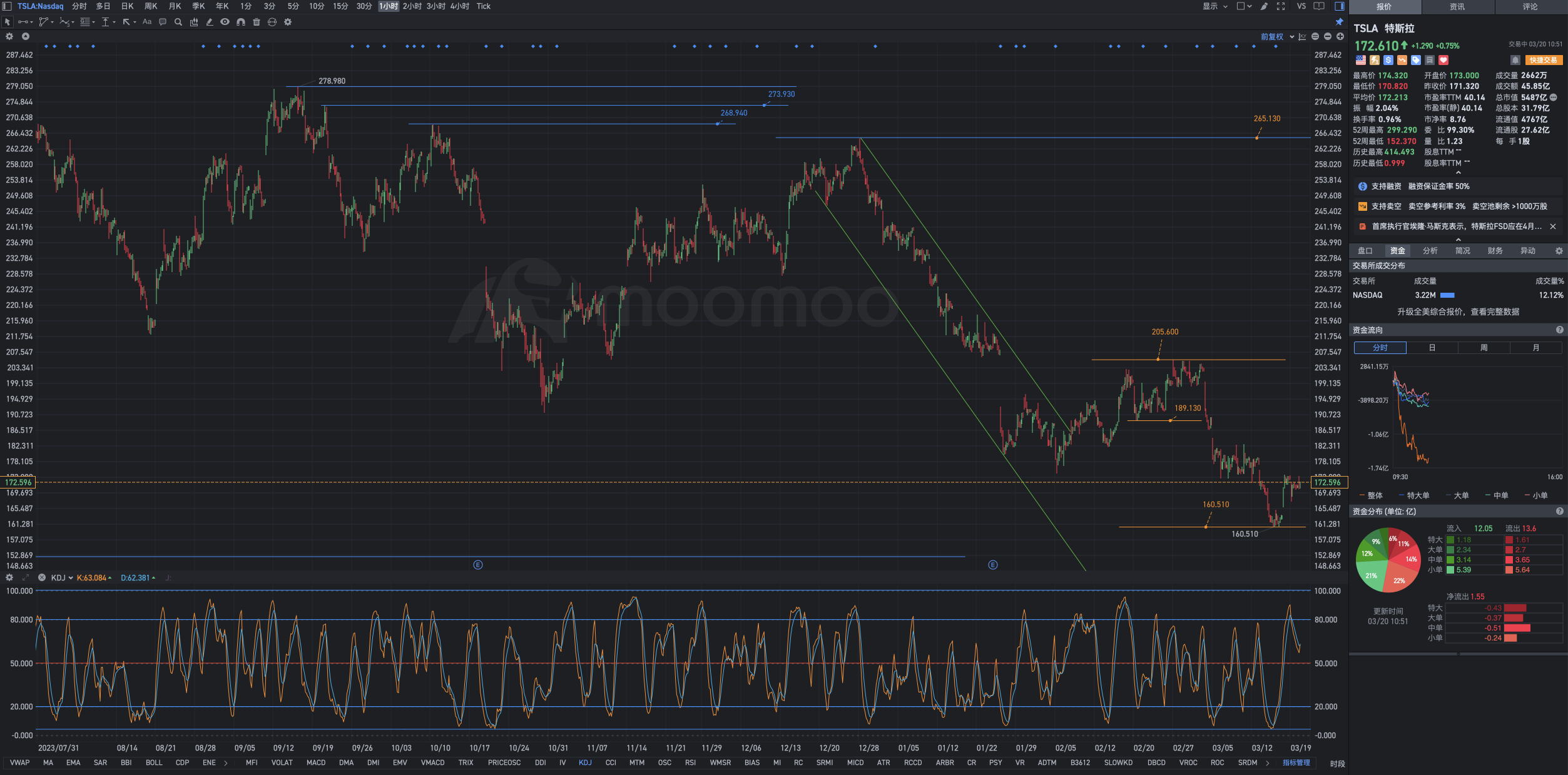Zoom out chart with minus icon
Image resolution: width=1568 pixels, height=775 pixels.
[x=1328, y=37]
